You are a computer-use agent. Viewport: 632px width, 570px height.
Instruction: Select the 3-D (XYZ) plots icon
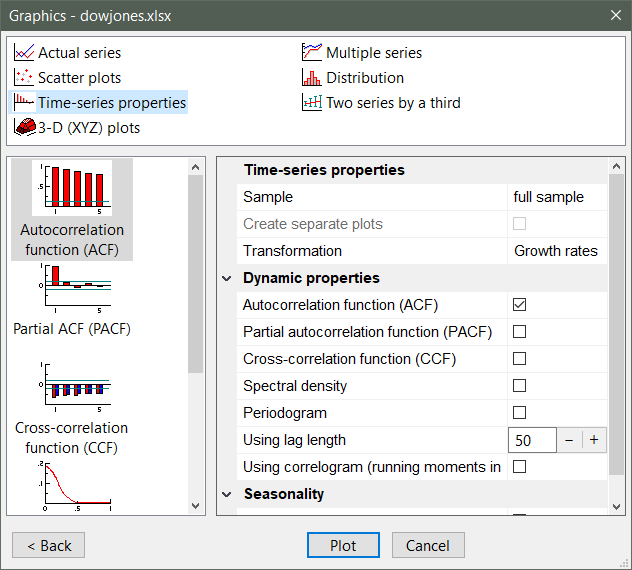pos(25,128)
